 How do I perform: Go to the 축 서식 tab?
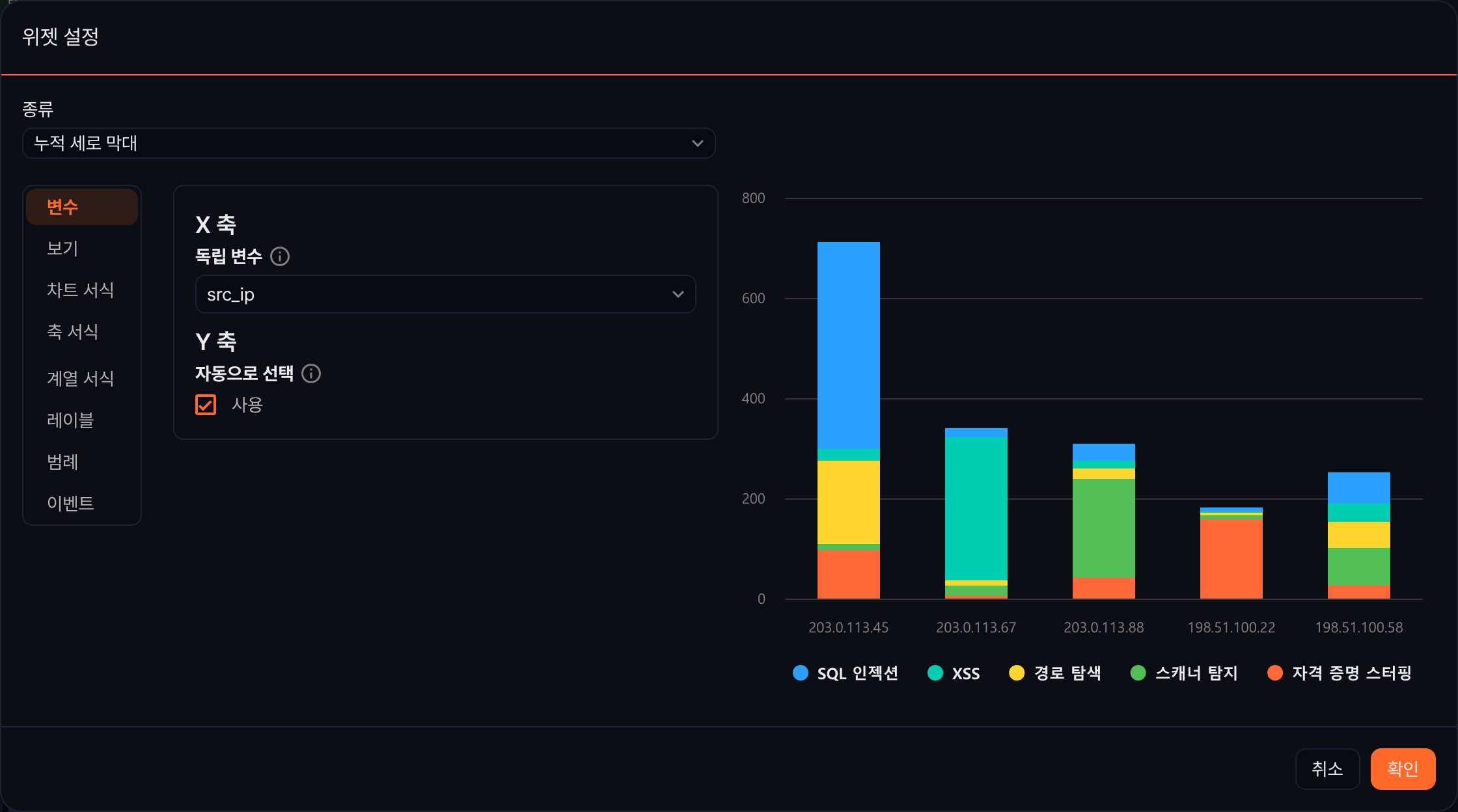click(82, 332)
